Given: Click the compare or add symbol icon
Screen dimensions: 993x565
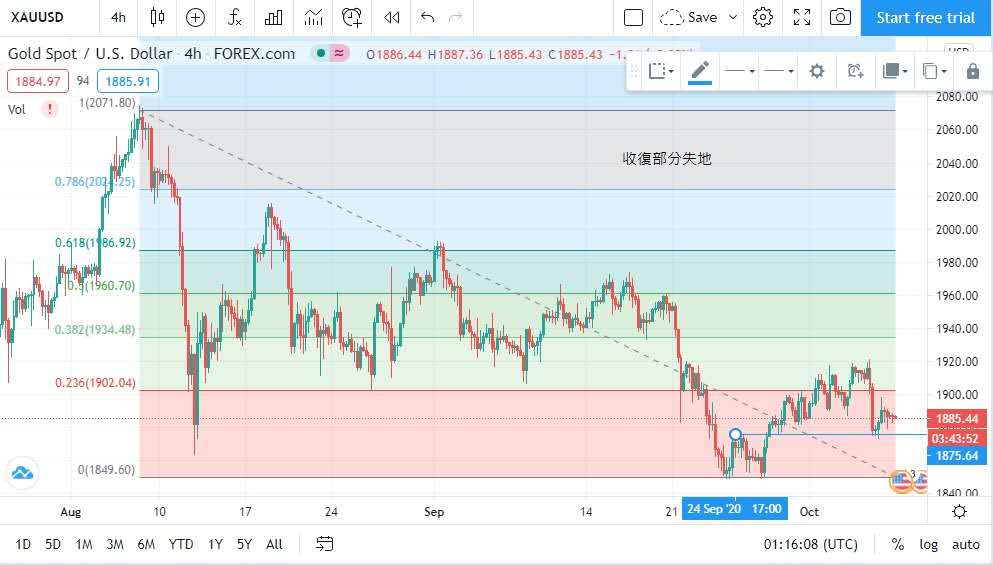Looking at the screenshot, I should click(x=195, y=17).
